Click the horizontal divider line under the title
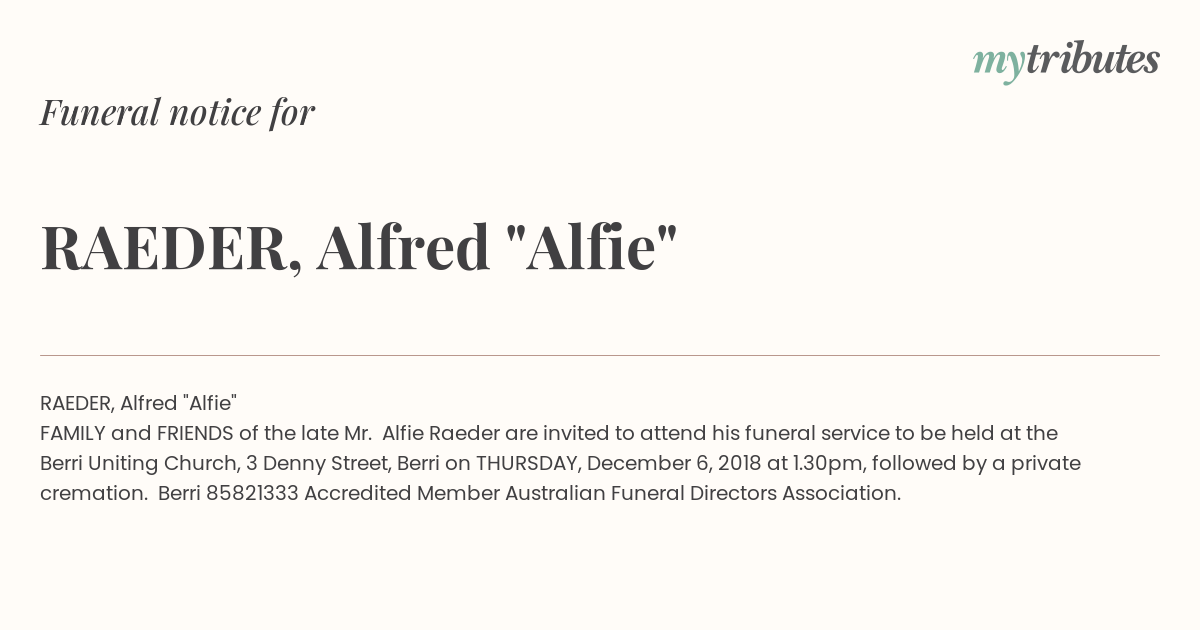The width and height of the screenshot is (1200, 630). pyautogui.click(x=600, y=355)
